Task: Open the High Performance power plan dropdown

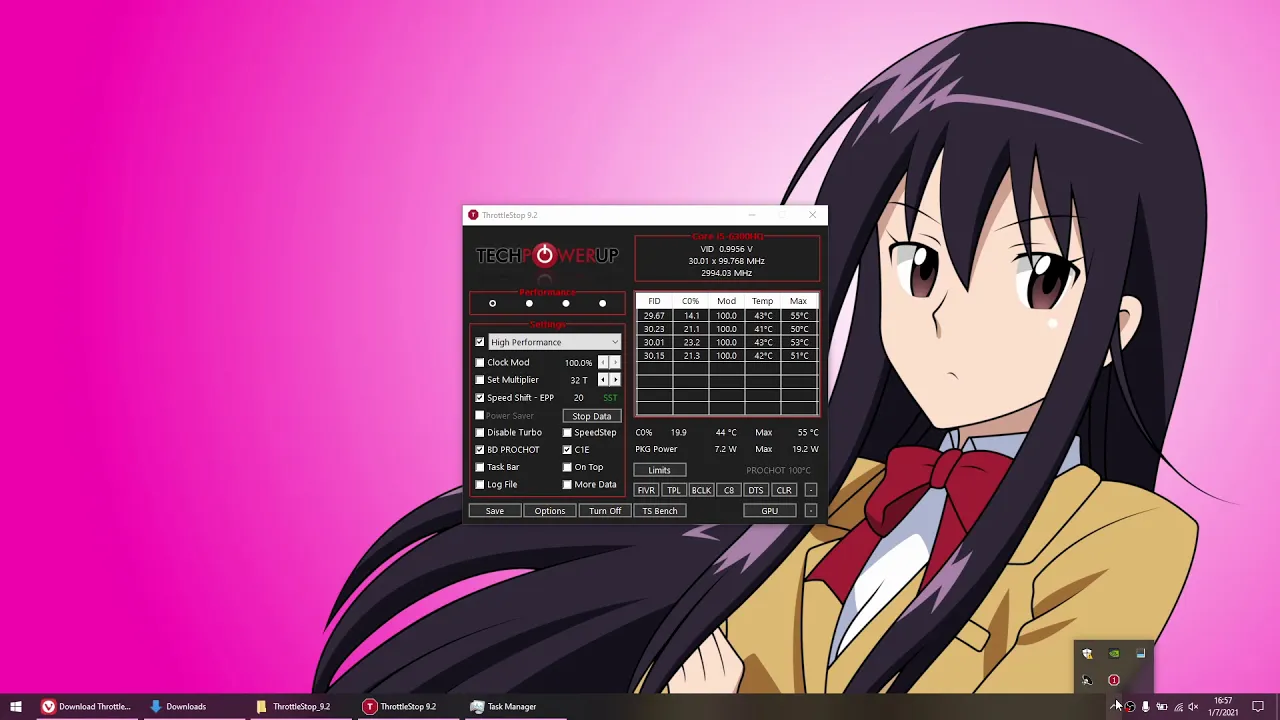Action: coord(554,342)
